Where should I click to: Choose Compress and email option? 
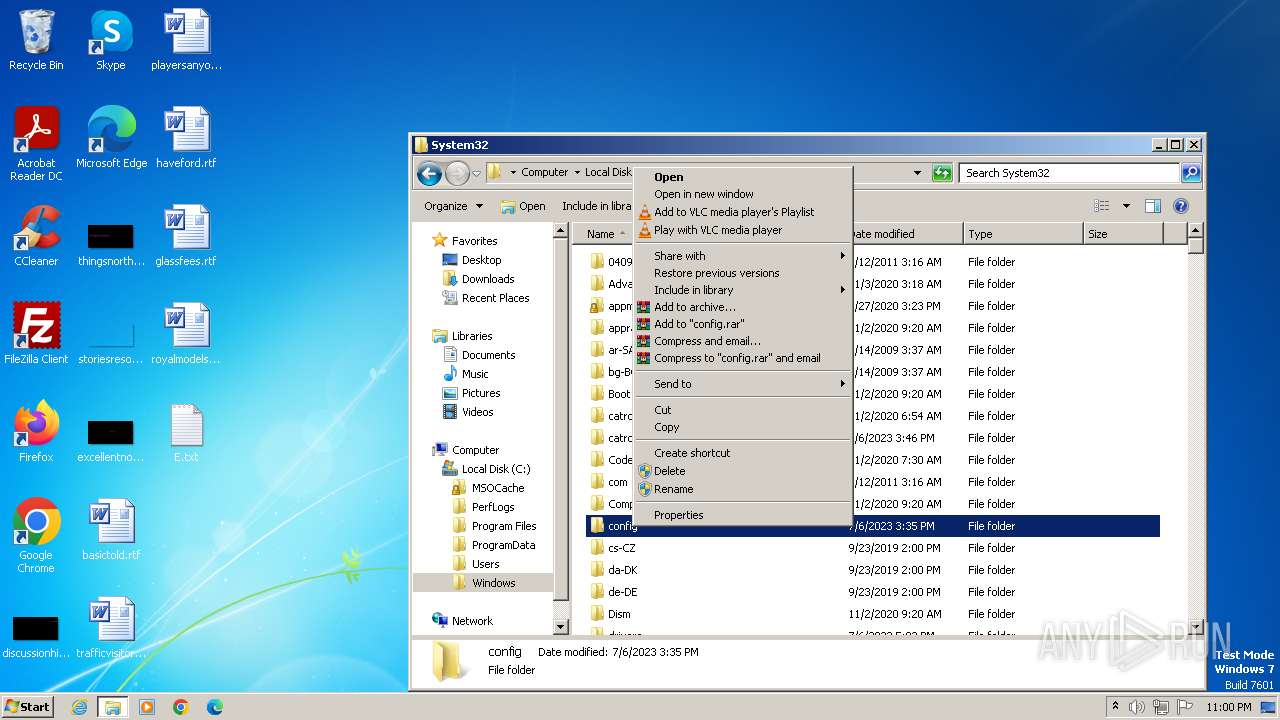pos(742,341)
